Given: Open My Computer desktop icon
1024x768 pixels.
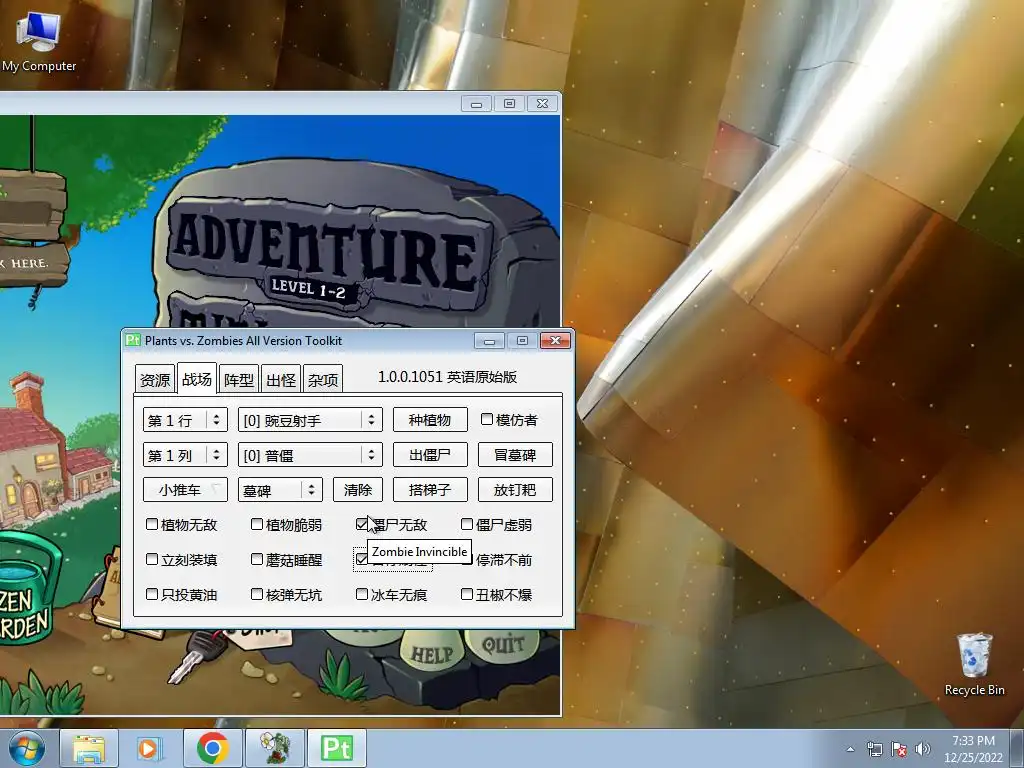Looking at the screenshot, I should 39,41.
